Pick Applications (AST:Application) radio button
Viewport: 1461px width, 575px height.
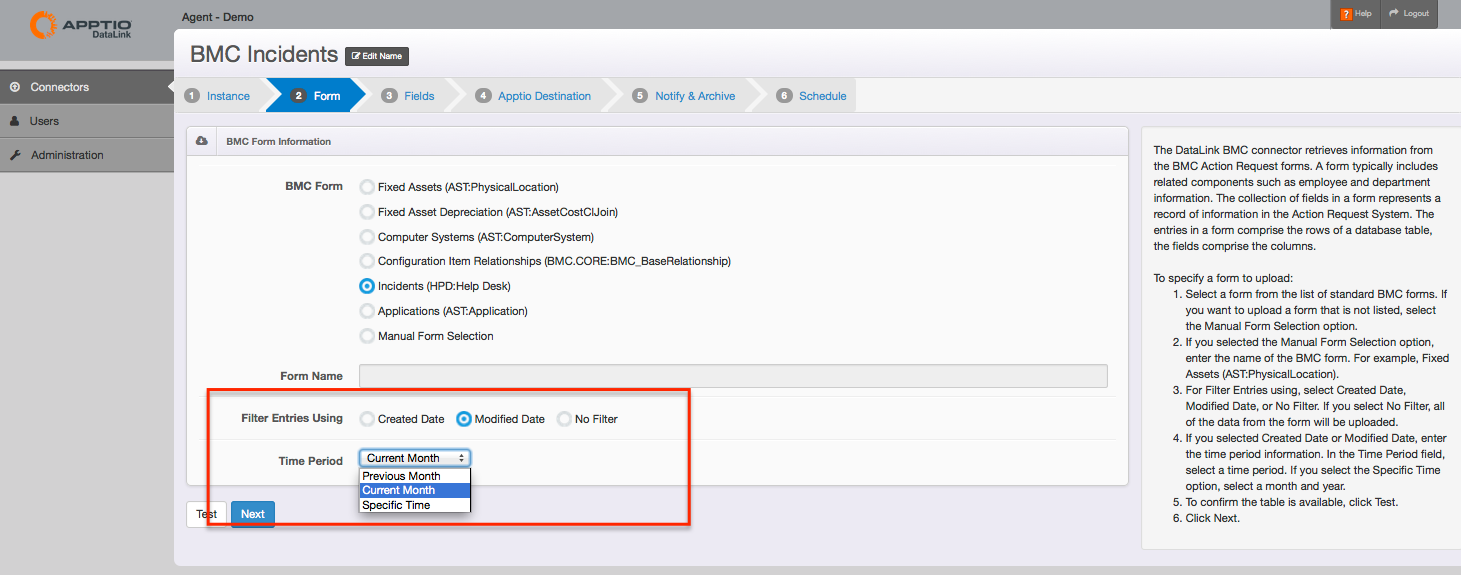tap(367, 311)
